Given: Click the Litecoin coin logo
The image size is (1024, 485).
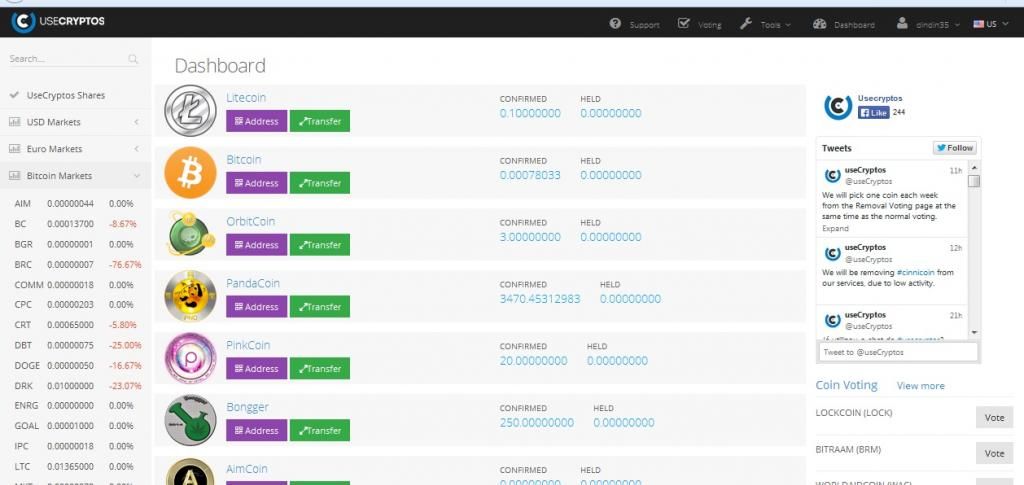Looking at the screenshot, I should click(190, 110).
